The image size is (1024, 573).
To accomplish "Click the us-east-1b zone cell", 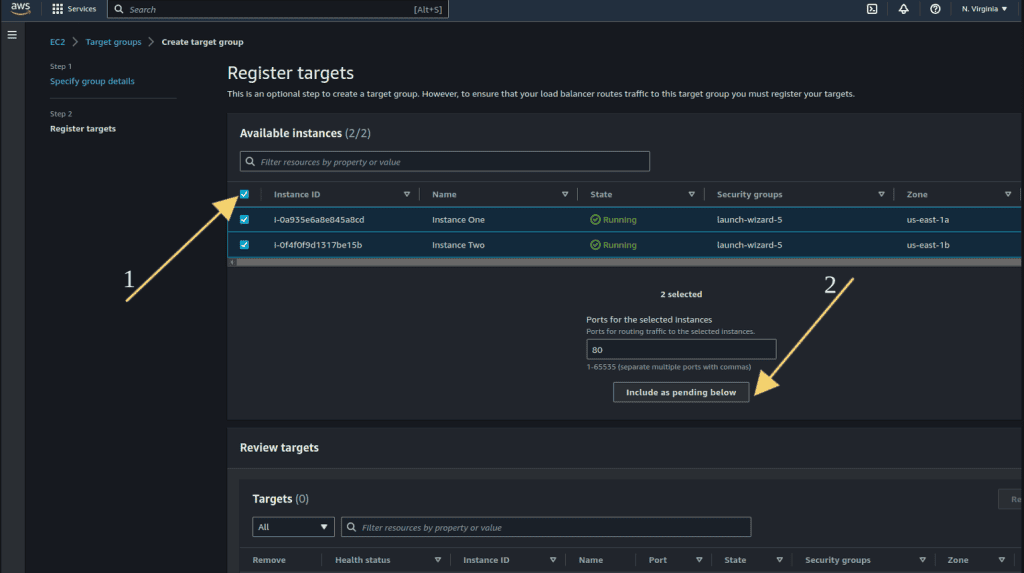I will pyautogui.click(x=928, y=245).
